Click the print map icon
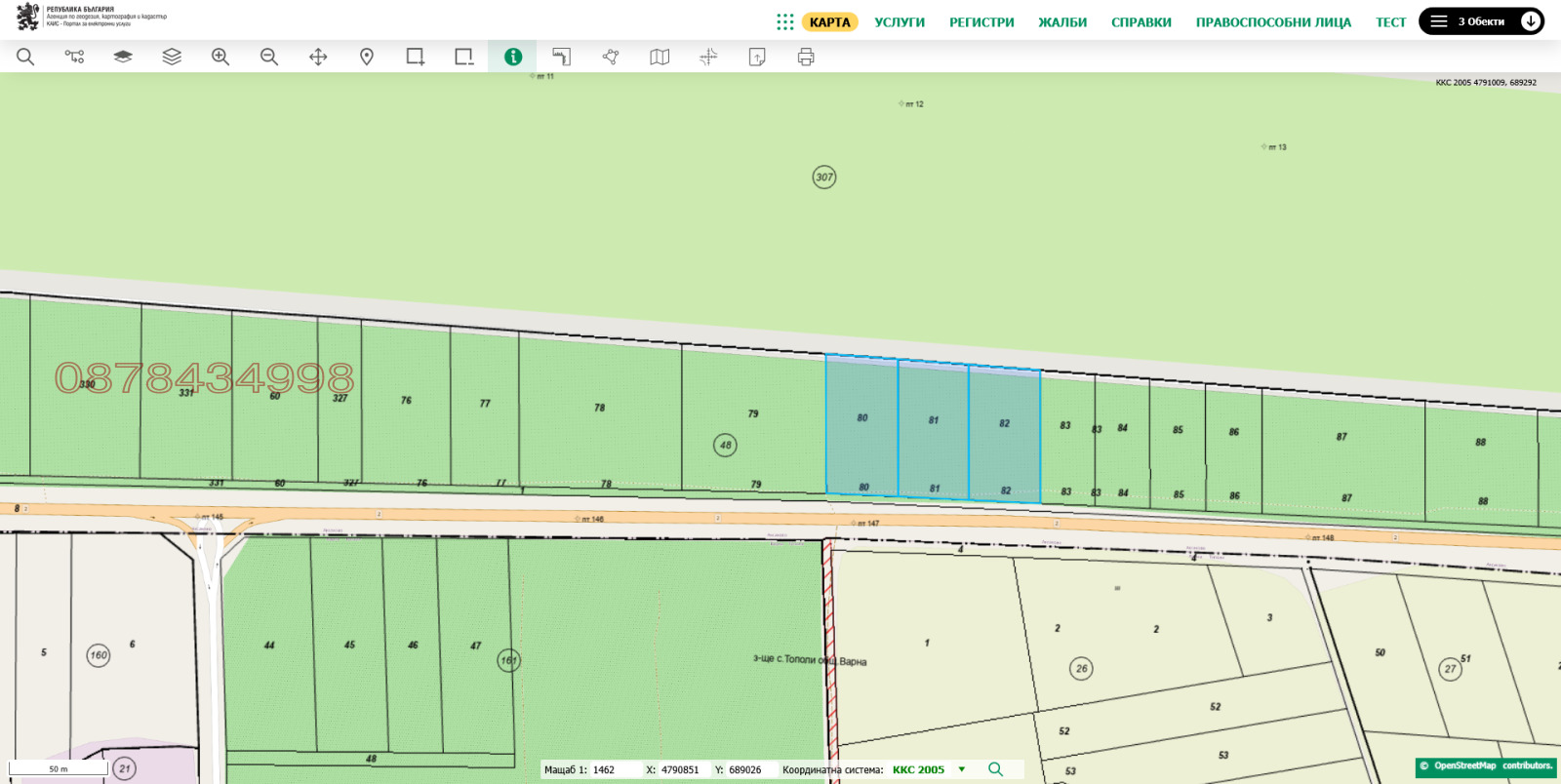Screen dimensions: 1561x784 click(806, 57)
